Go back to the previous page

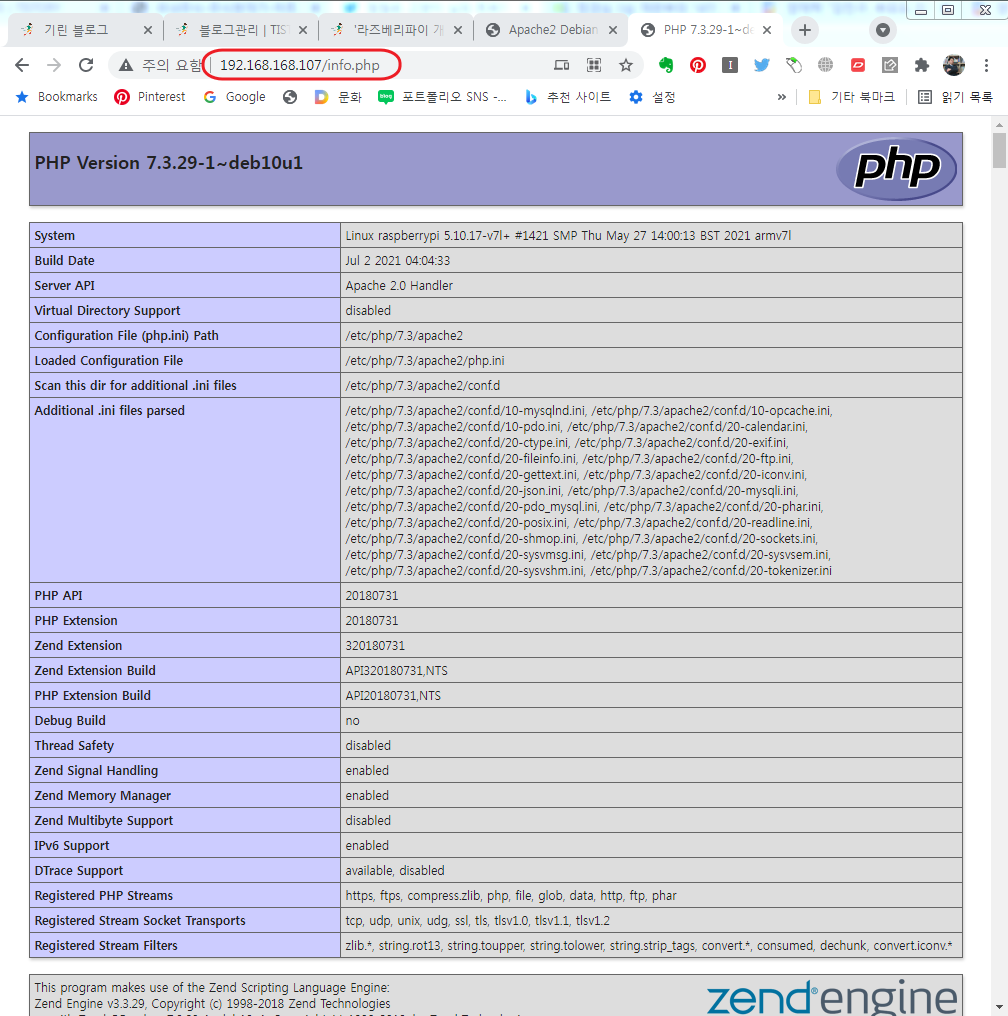click(22, 65)
